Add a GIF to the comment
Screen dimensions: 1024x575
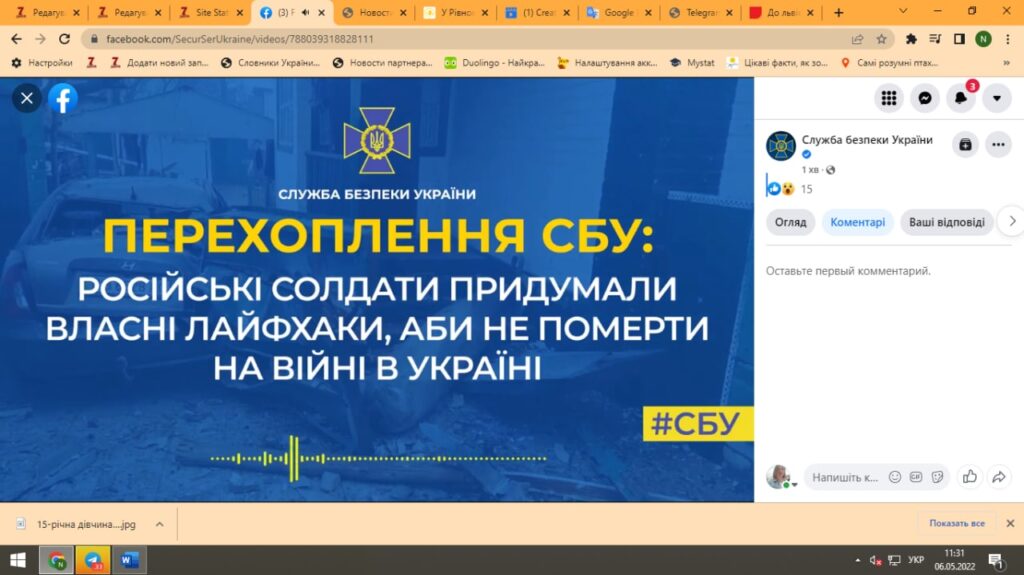[x=916, y=477]
